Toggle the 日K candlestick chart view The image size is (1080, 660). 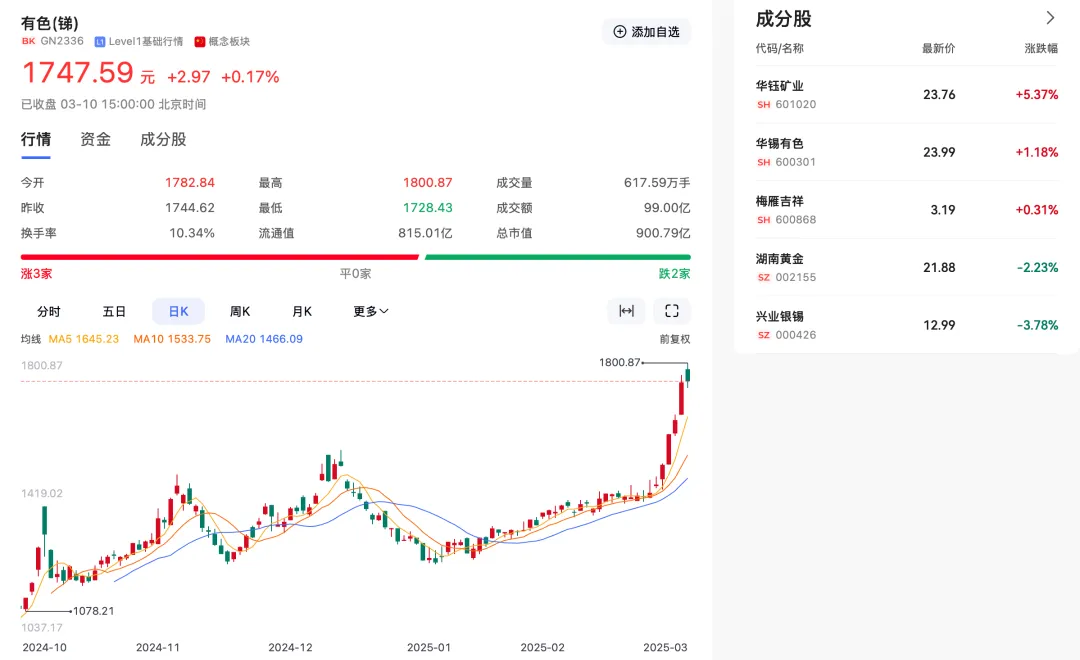(178, 311)
